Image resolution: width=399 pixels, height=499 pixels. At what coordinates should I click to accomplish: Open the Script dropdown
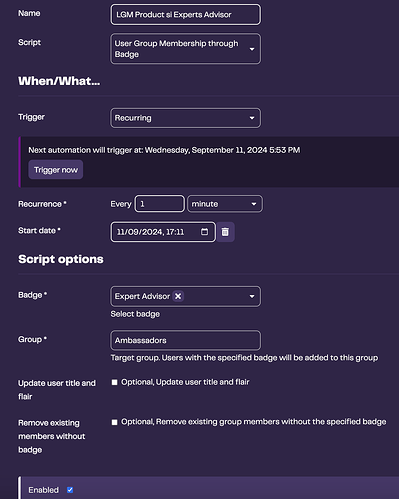click(185, 49)
